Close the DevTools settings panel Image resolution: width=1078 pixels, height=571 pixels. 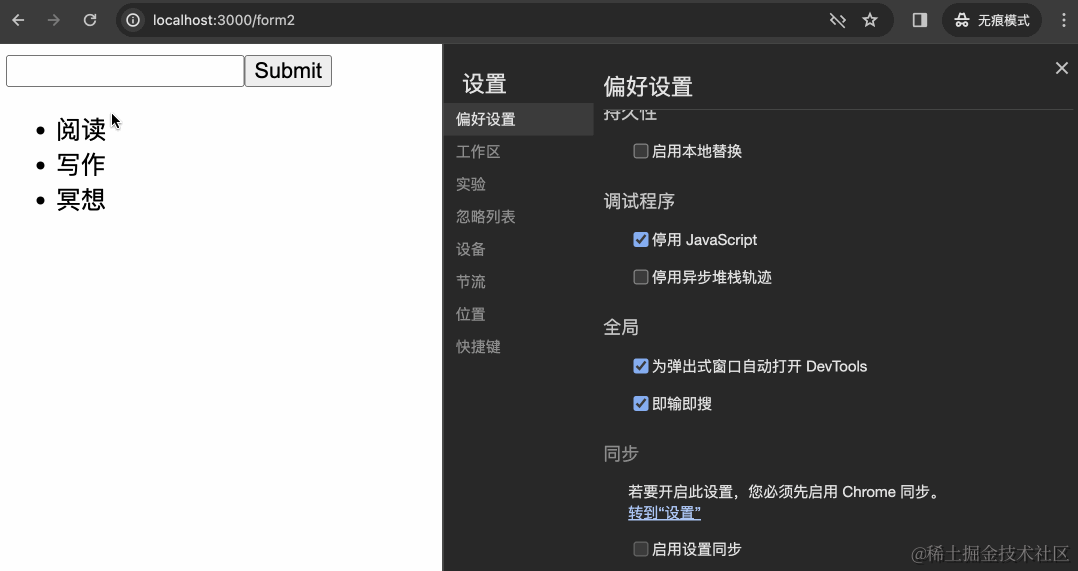pos(1061,68)
